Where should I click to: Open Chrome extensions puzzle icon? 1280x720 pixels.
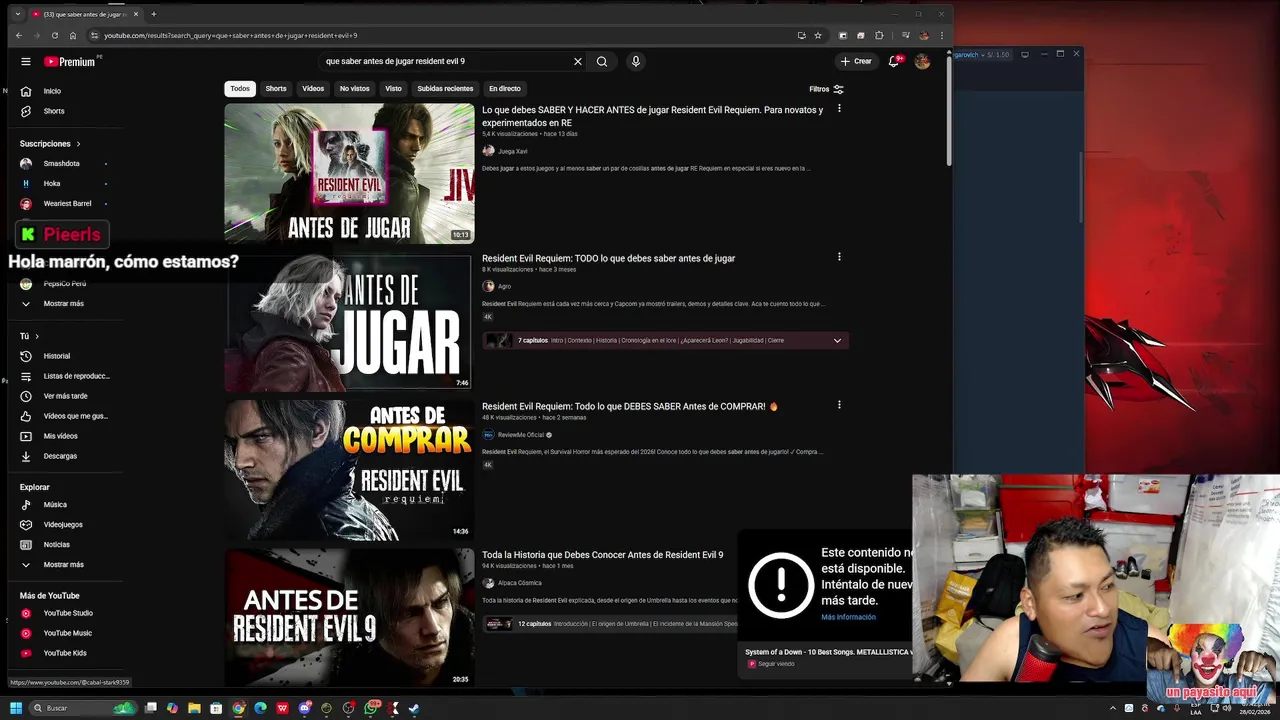click(879, 35)
